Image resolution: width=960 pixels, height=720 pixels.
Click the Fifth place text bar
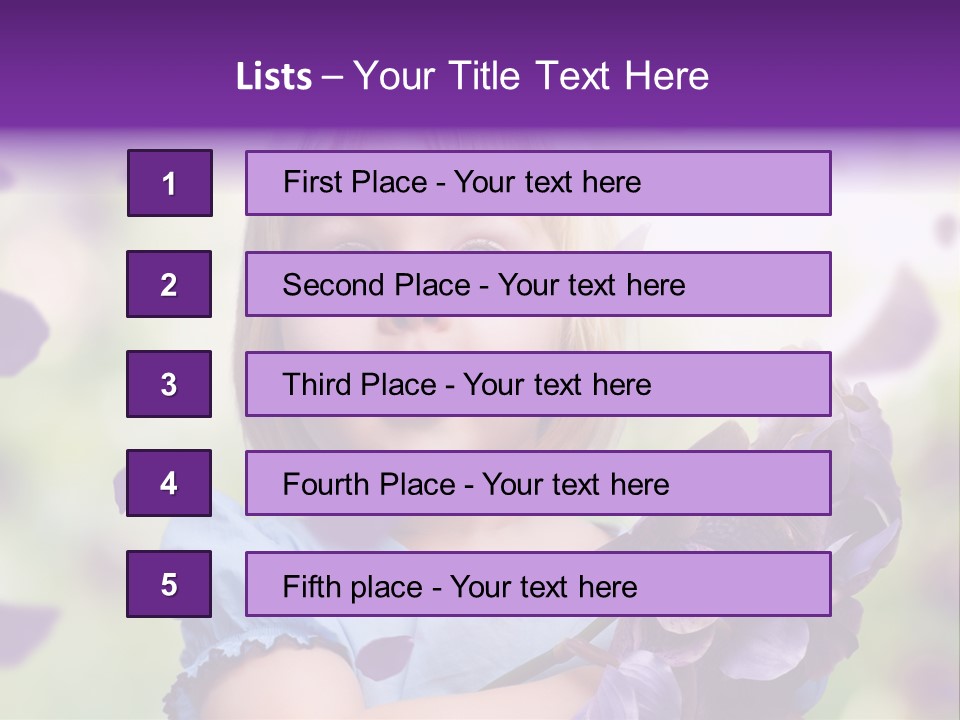click(x=538, y=584)
